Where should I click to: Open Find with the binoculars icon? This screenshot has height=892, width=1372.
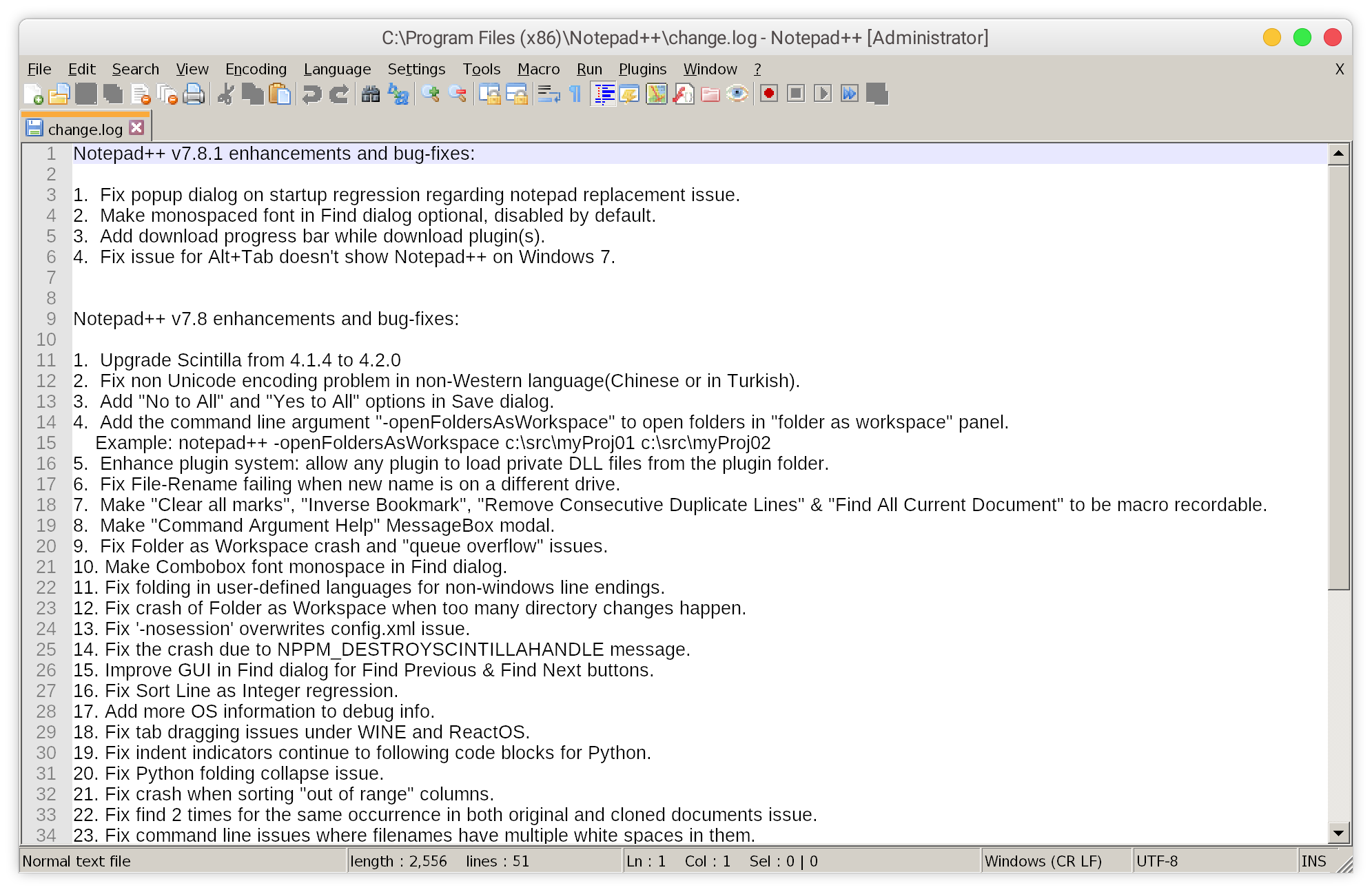point(371,94)
